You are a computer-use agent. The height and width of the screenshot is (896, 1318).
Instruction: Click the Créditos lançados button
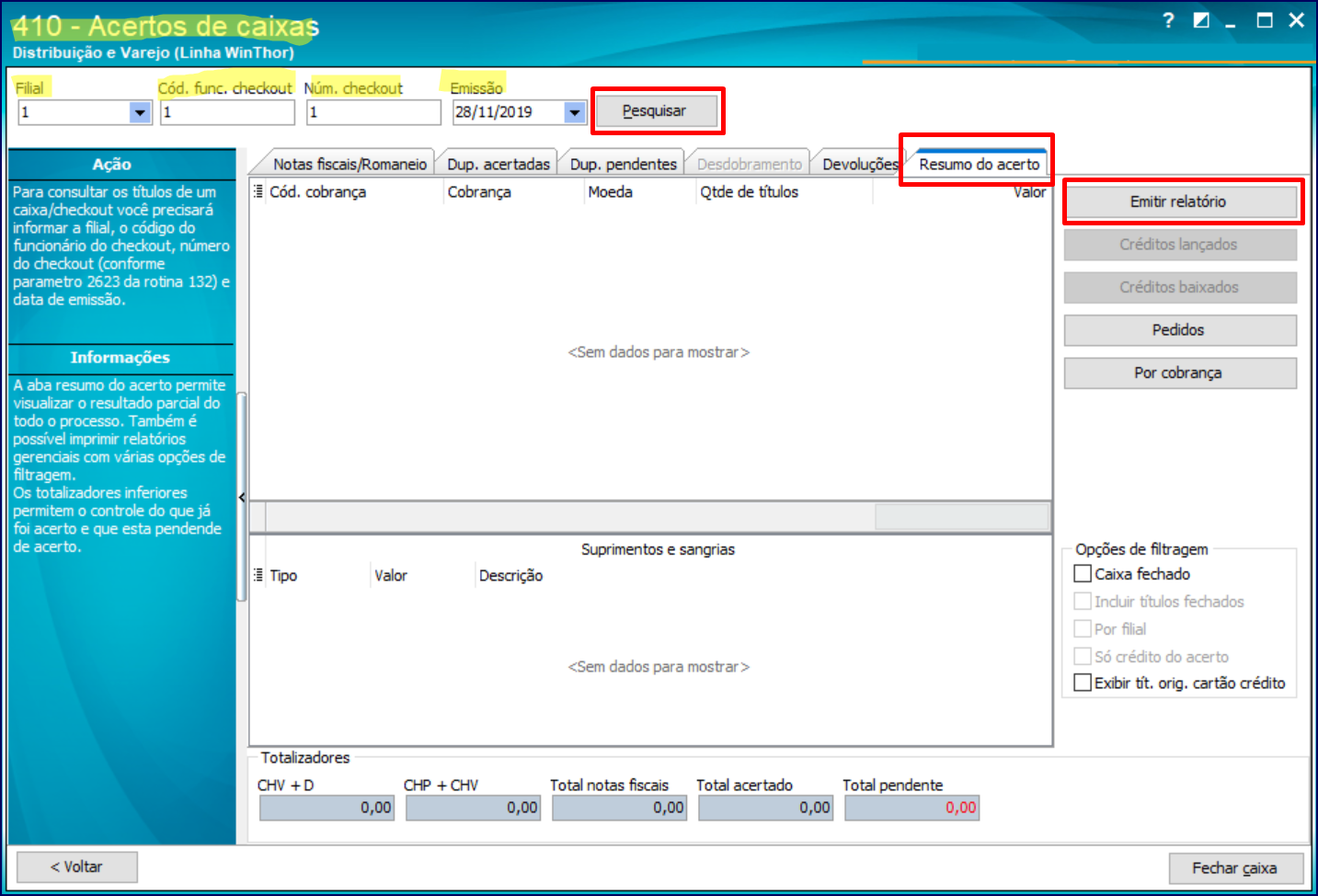[1181, 245]
